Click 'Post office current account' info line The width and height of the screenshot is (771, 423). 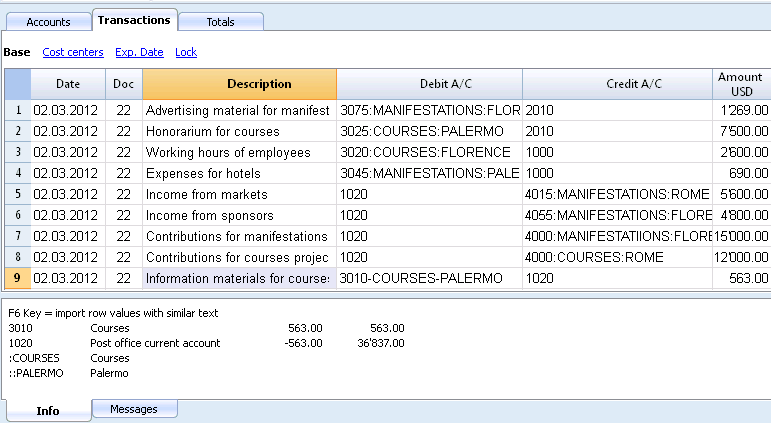[x=155, y=343]
